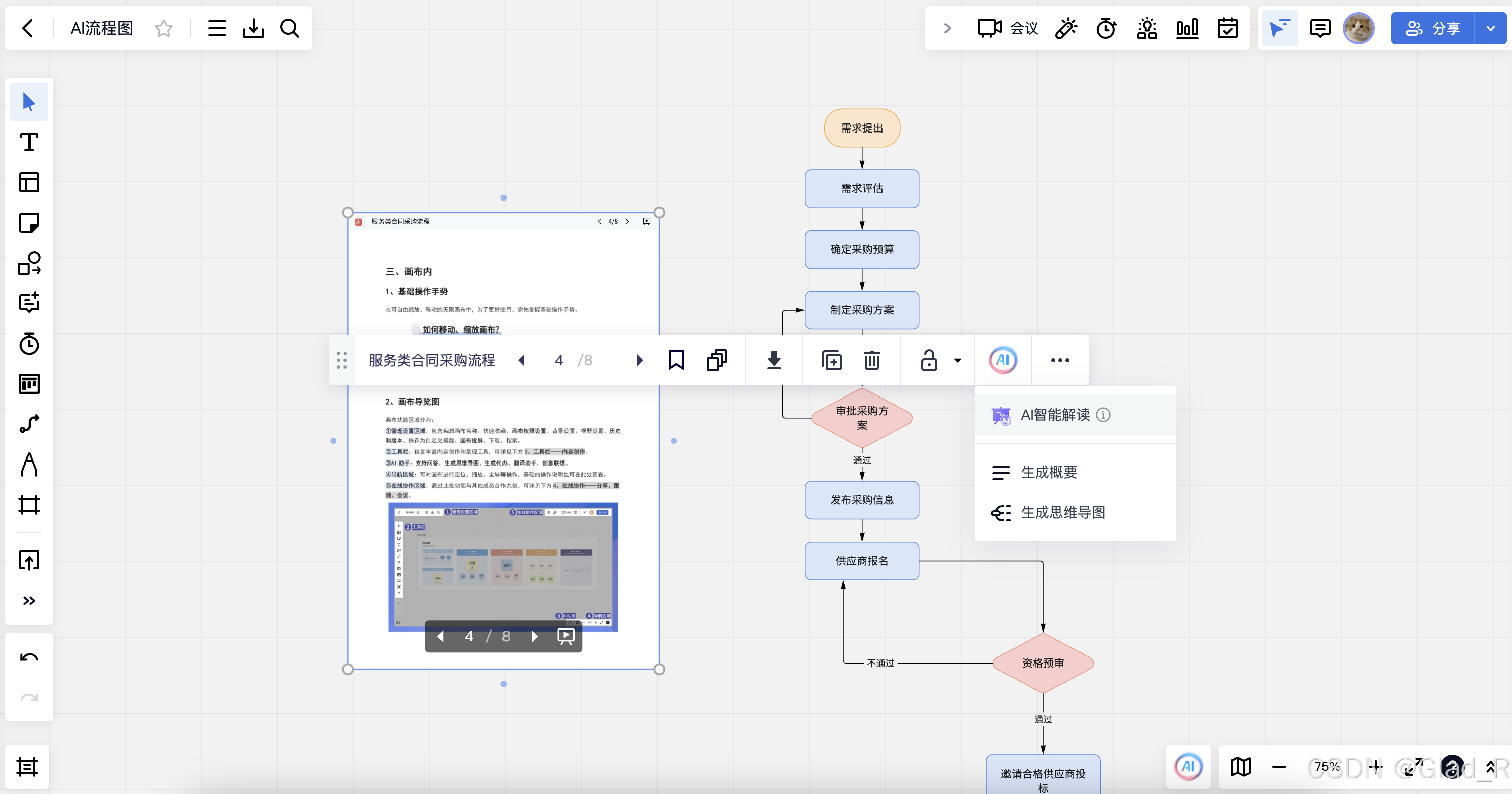Select the connector line tool
The width and height of the screenshot is (1512, 794).
click(x=29, y=423)
